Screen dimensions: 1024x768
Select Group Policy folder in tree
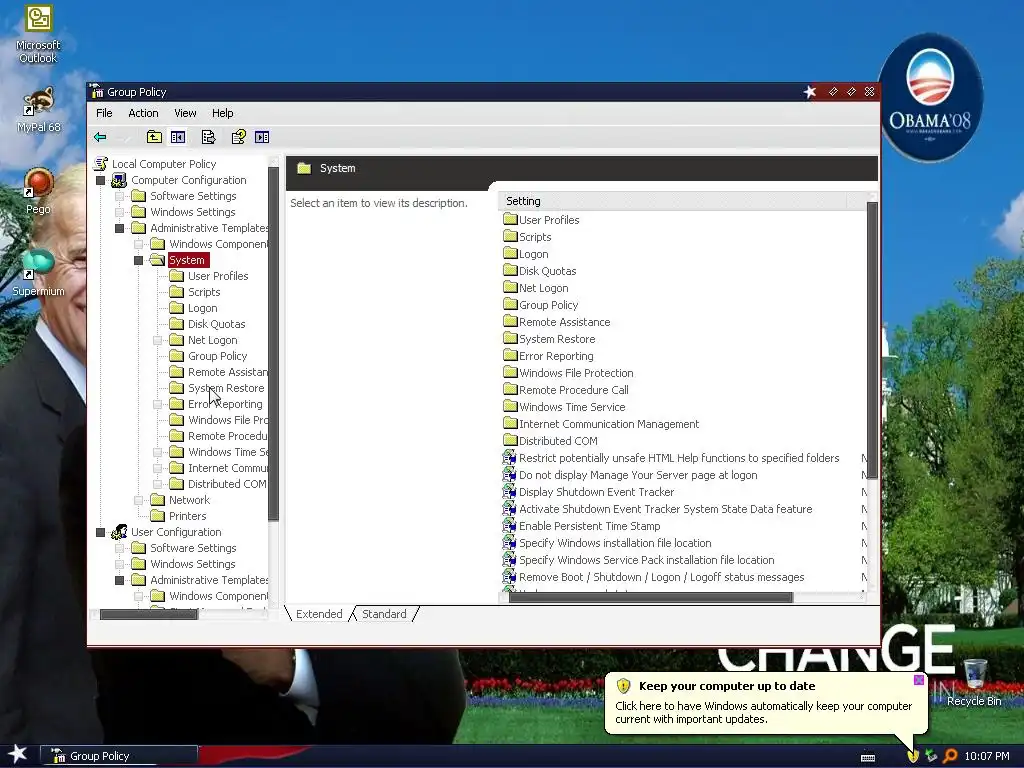point(217,356)
